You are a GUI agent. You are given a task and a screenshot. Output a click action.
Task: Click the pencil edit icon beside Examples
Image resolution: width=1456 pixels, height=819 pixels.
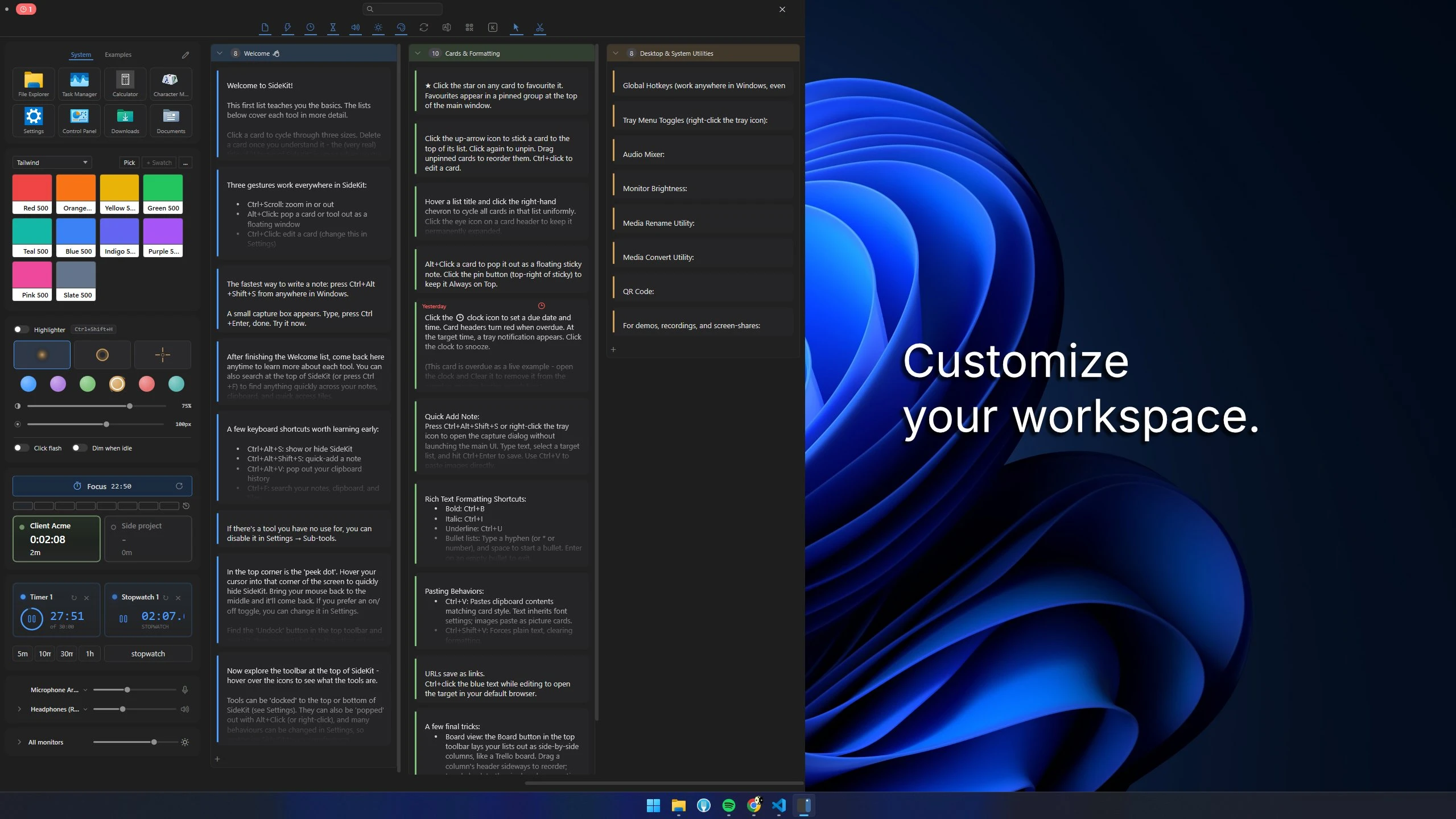point(185,55)
